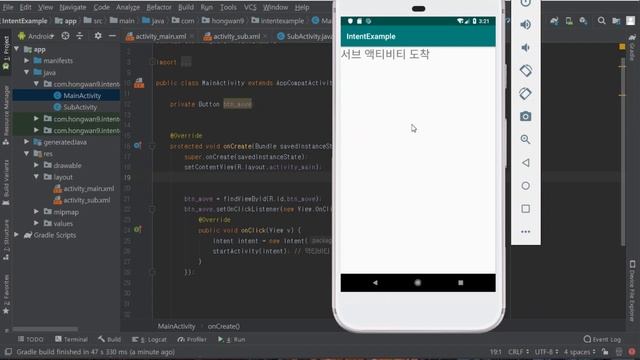Click emulator sidebar overview square
640x360 pixels.
tap(525, 209)
